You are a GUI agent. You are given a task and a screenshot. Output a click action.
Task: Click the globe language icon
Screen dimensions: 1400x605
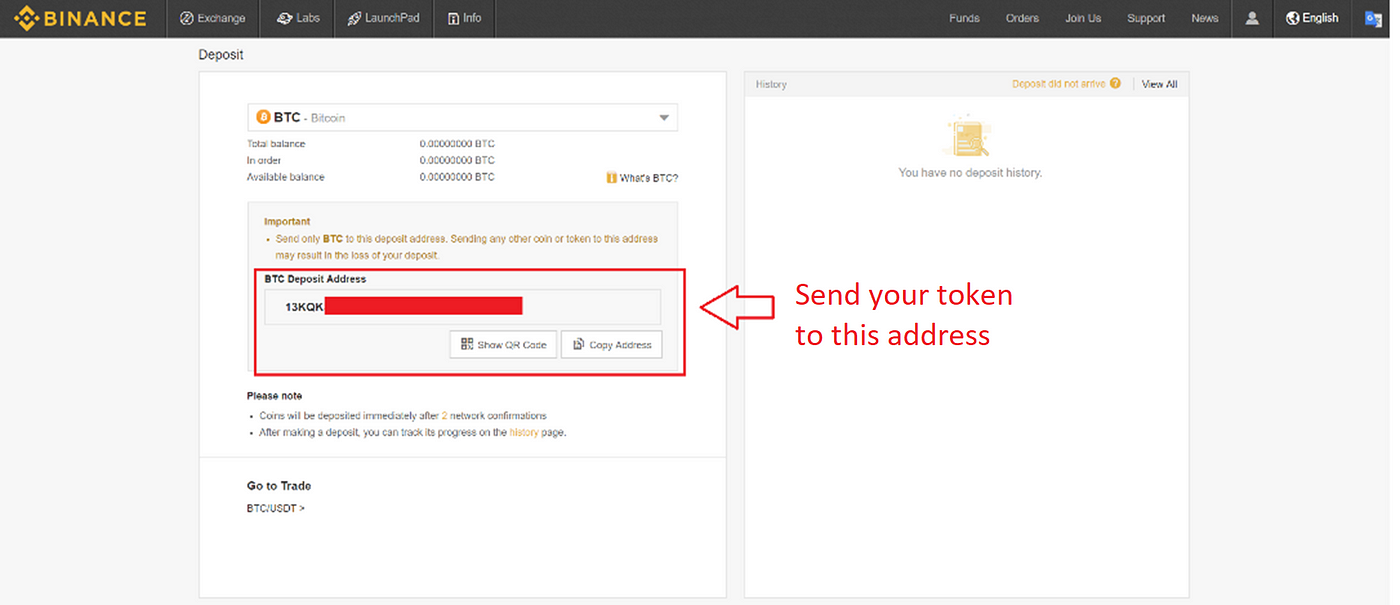click(1292, 18)
